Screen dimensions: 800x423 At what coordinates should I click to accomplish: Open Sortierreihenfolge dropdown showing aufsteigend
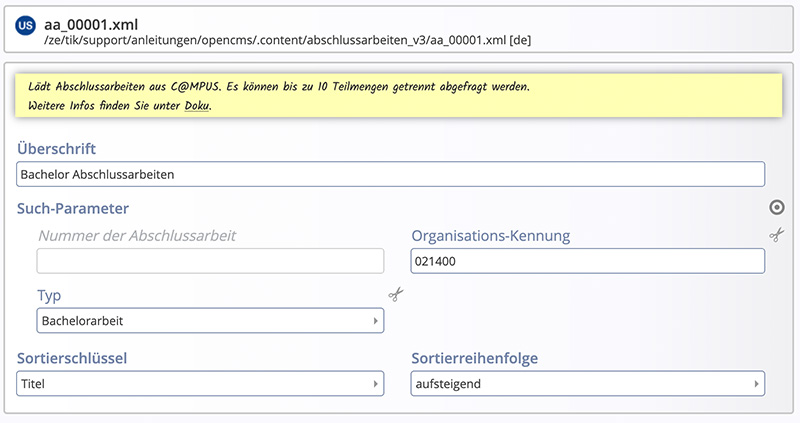coord(587,383)
